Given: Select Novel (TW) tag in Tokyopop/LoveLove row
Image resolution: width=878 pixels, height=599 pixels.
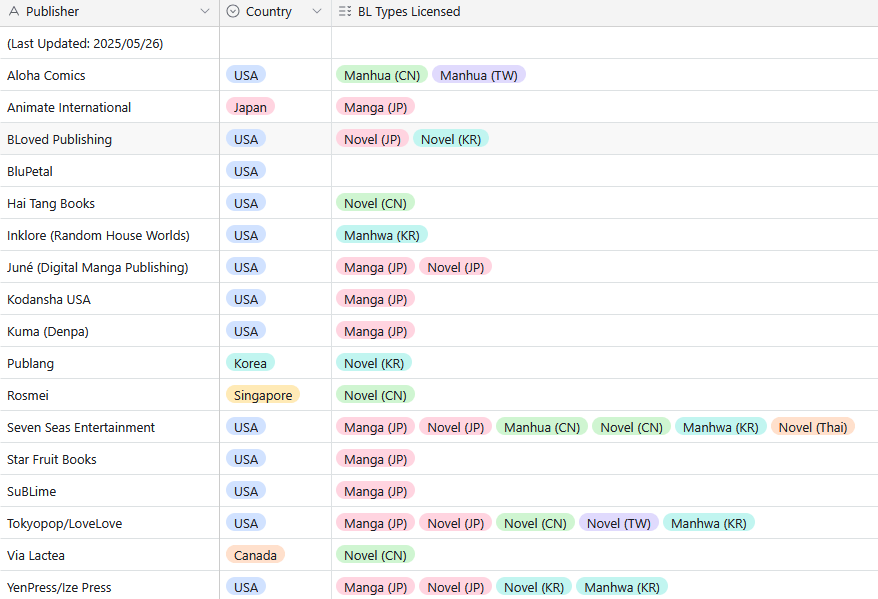Looking at the screenshot, I should click(618, 523).
